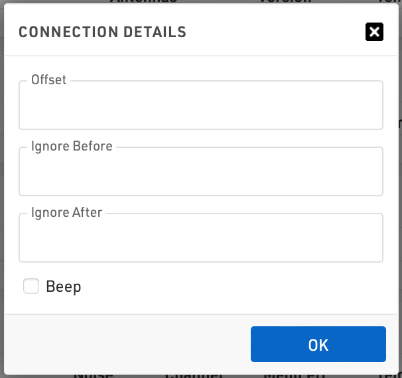The image size is (402, 378).
Task: Click the dimmed Noise label below dialog
Action: pyautogui.click(x=93, y=376)
